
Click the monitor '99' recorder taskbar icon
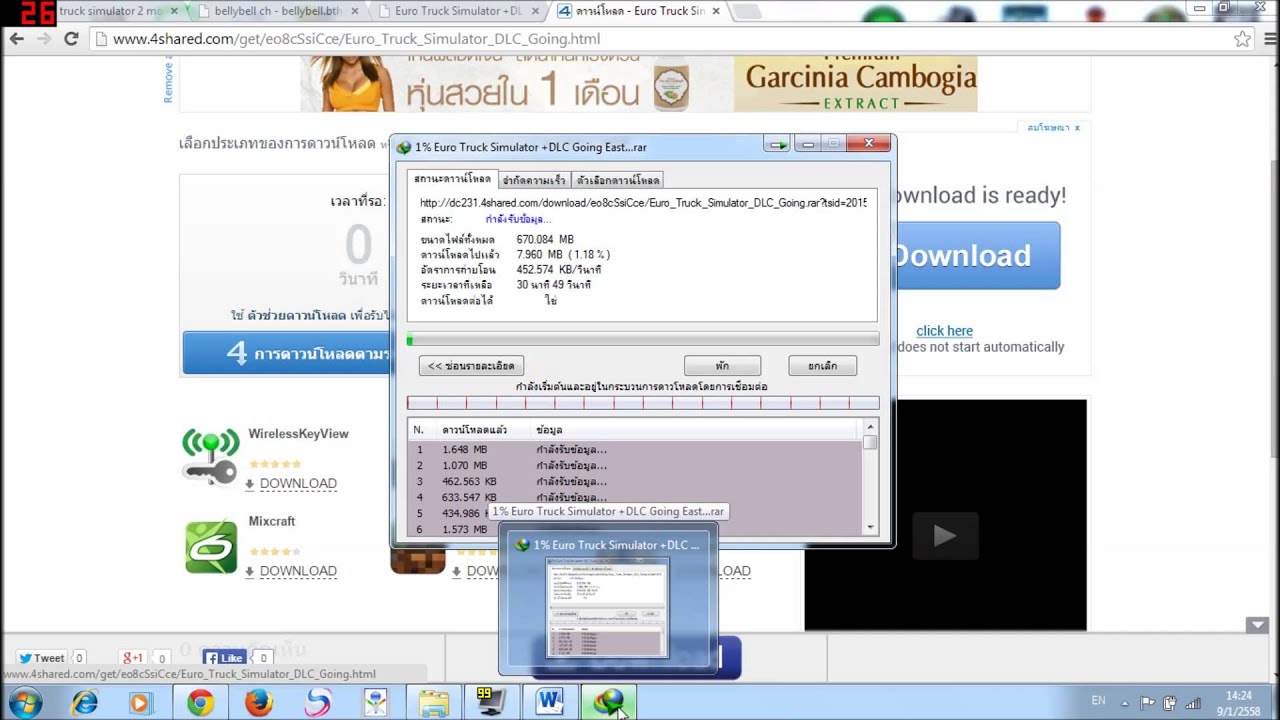point(491,703)
